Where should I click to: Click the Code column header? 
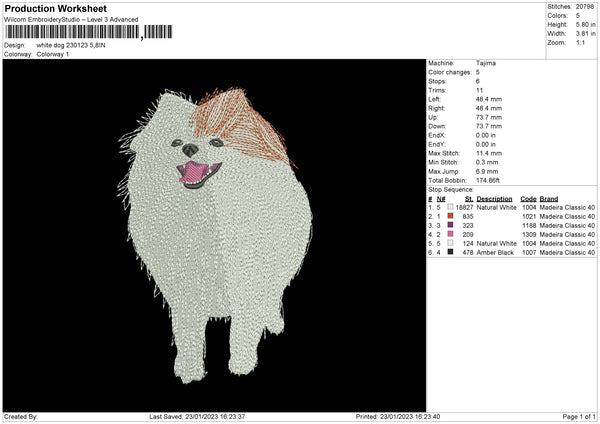528,198
